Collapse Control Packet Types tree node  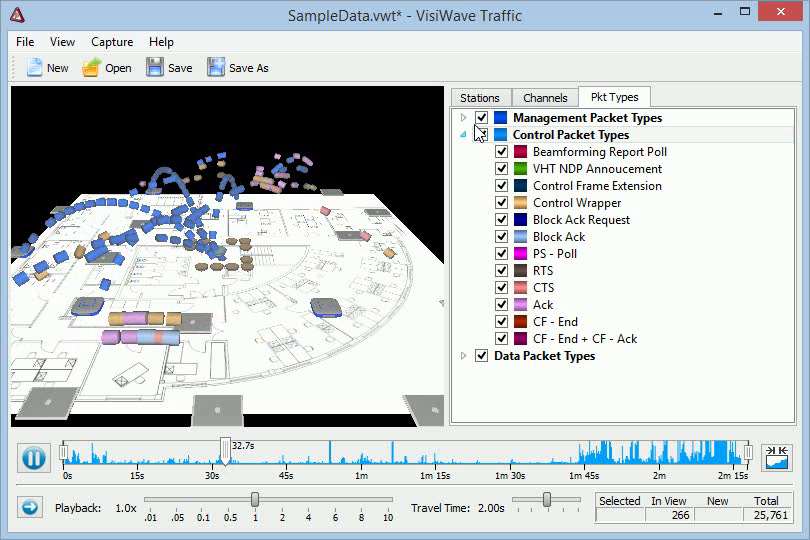click(463, 135)
